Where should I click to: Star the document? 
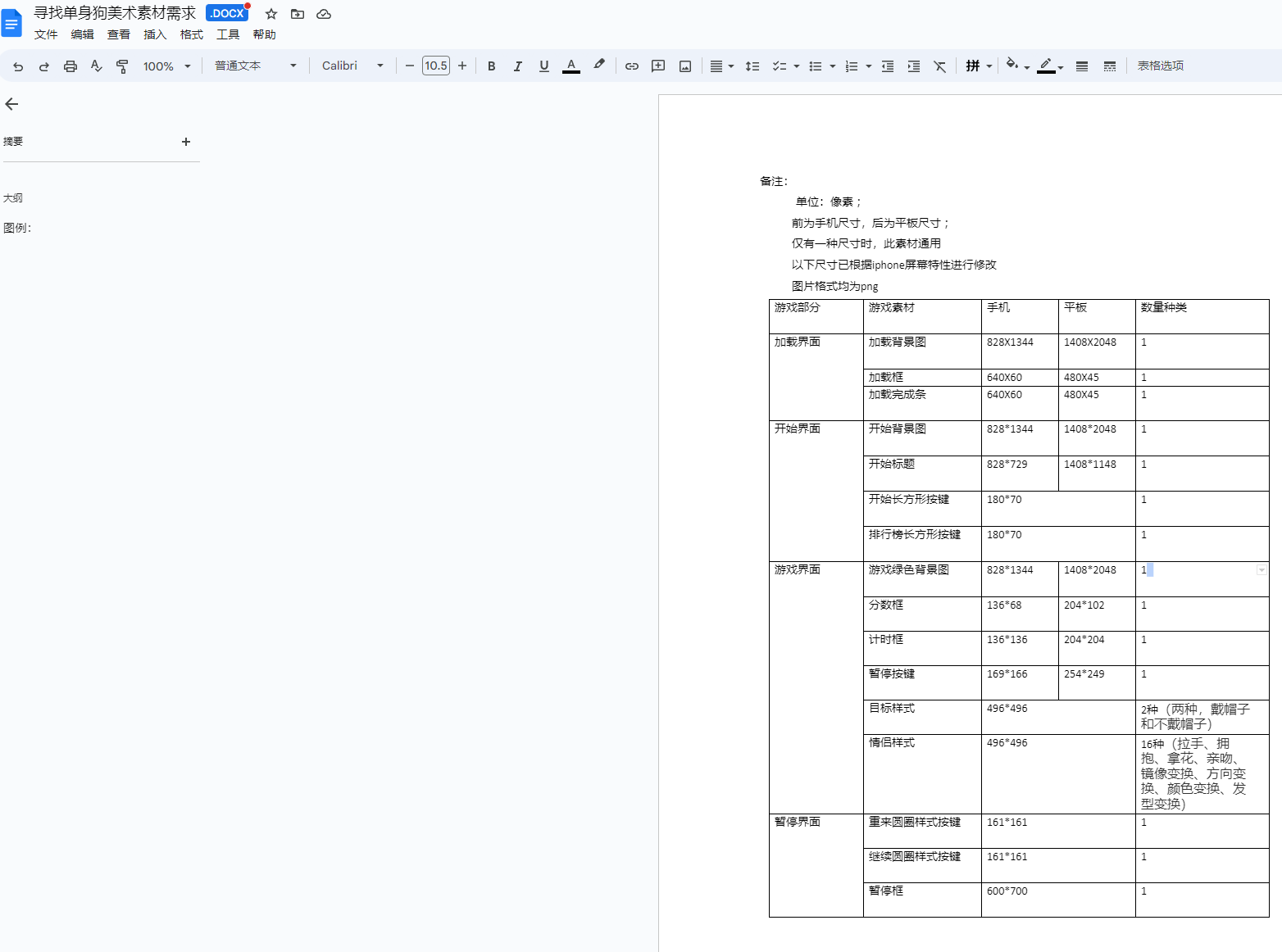(271, 14)
